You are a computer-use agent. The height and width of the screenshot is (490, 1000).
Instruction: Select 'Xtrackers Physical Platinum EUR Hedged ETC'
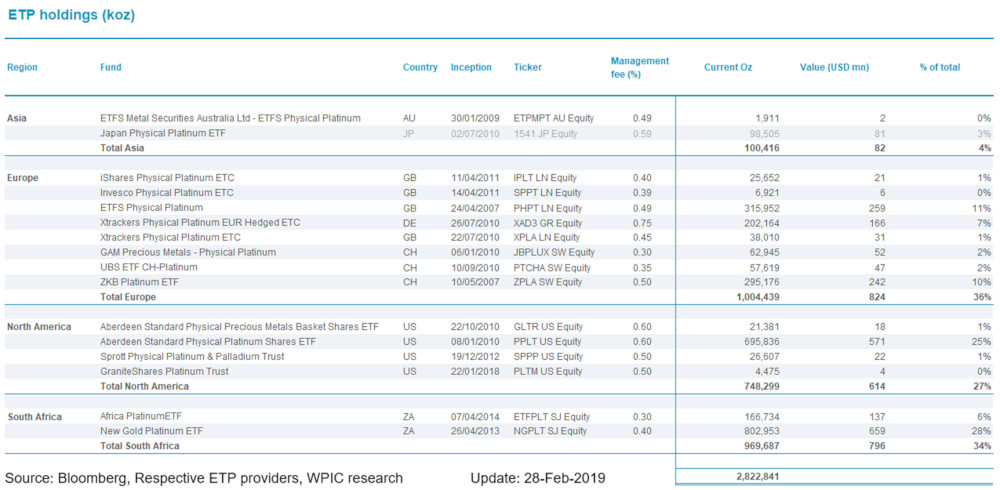point(200,223)
